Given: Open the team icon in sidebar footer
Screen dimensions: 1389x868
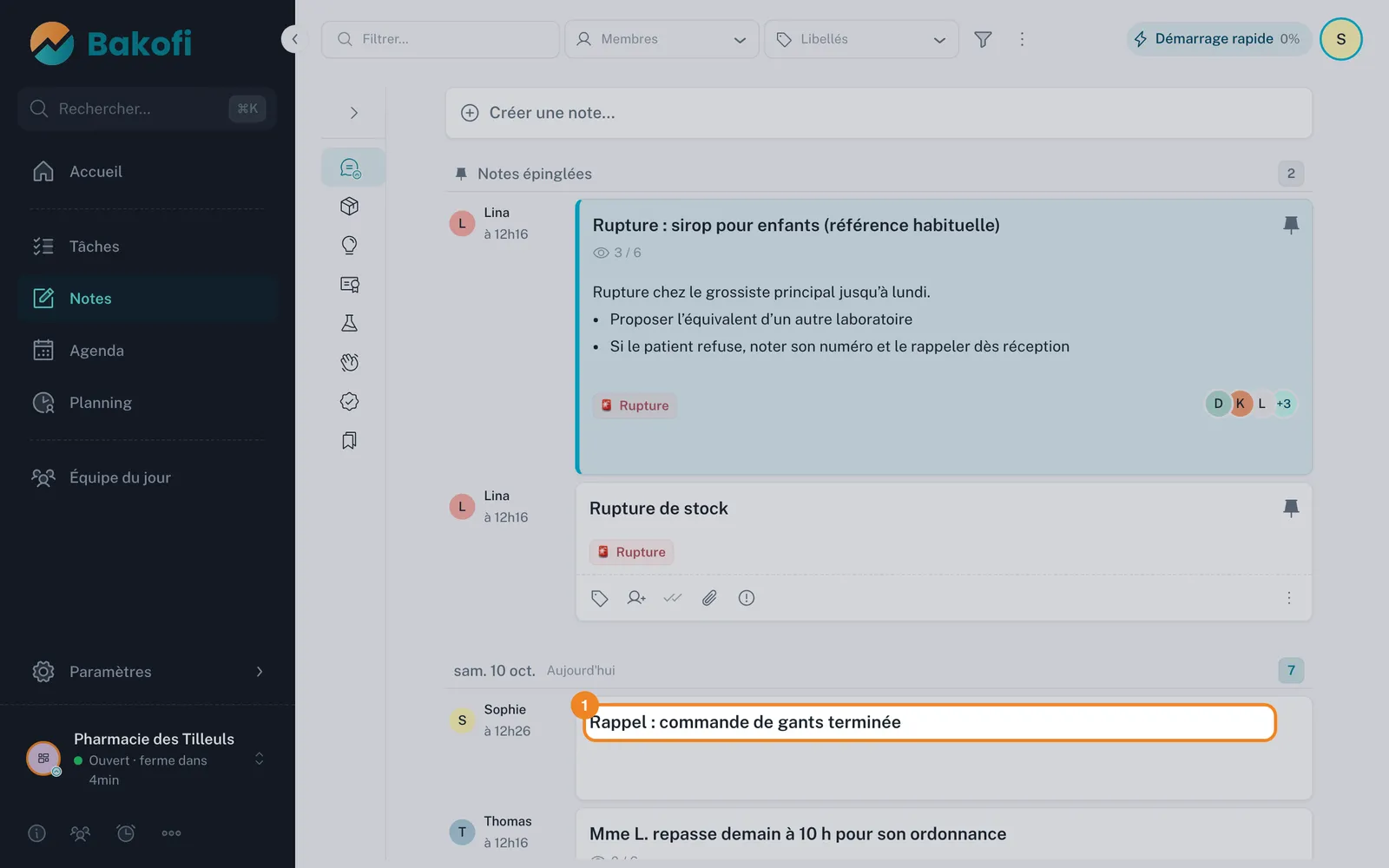Looking at the screenshot, I should tap(80, 833).
